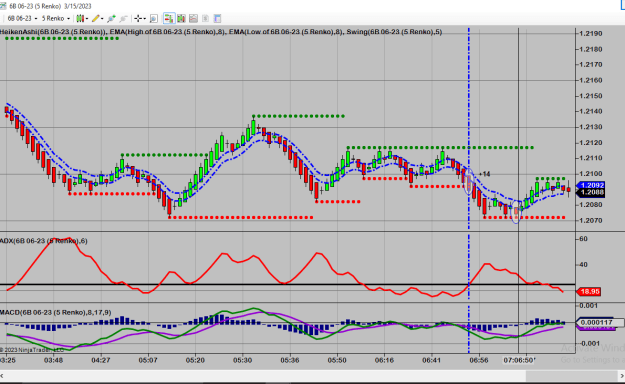The width and height of the screenshot is (625, 384).
Task: Click the horizontal scrollbar right arrow
Action: point(622,376)
